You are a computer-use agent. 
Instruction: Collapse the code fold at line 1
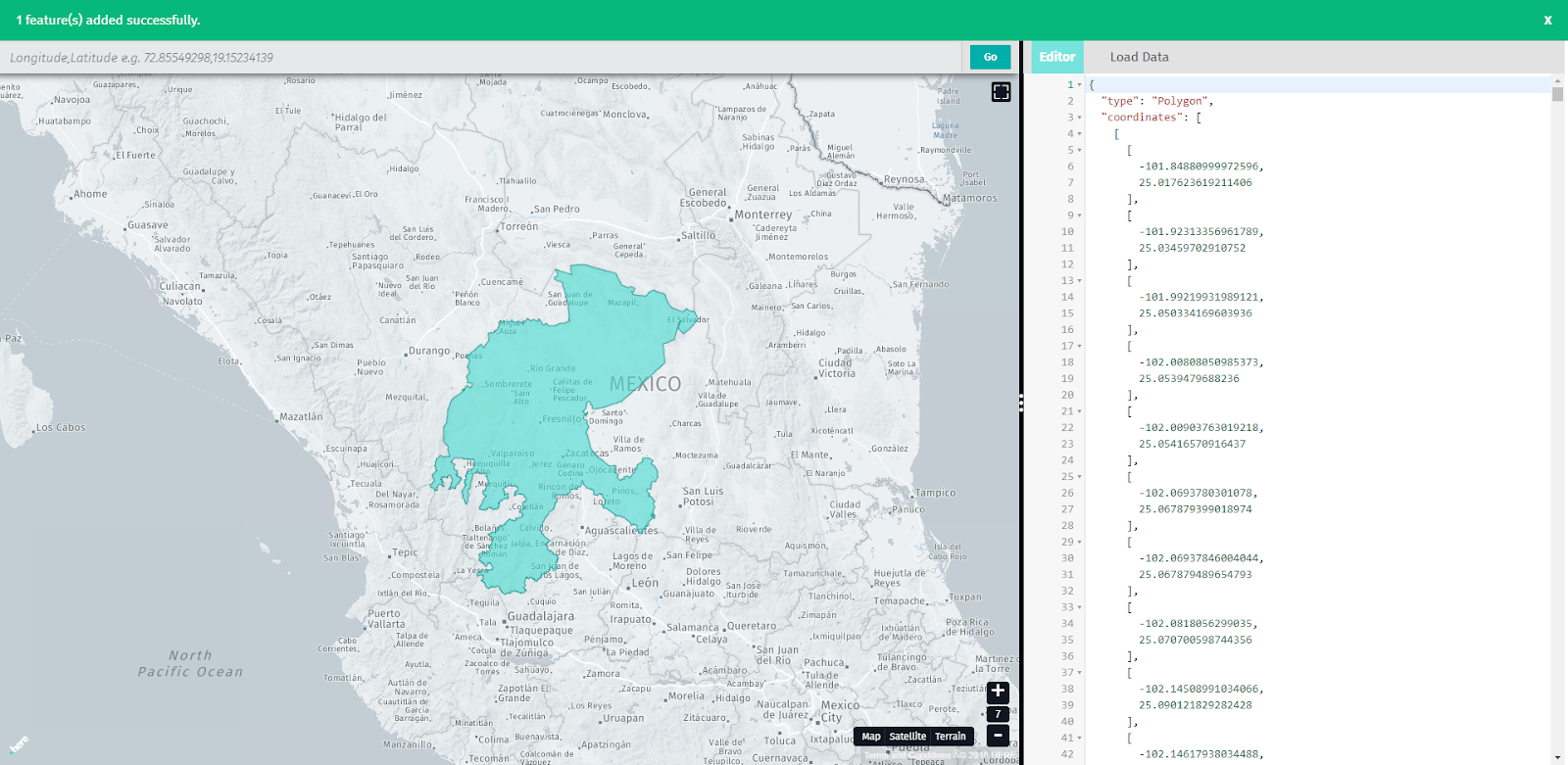(1080, 85)
